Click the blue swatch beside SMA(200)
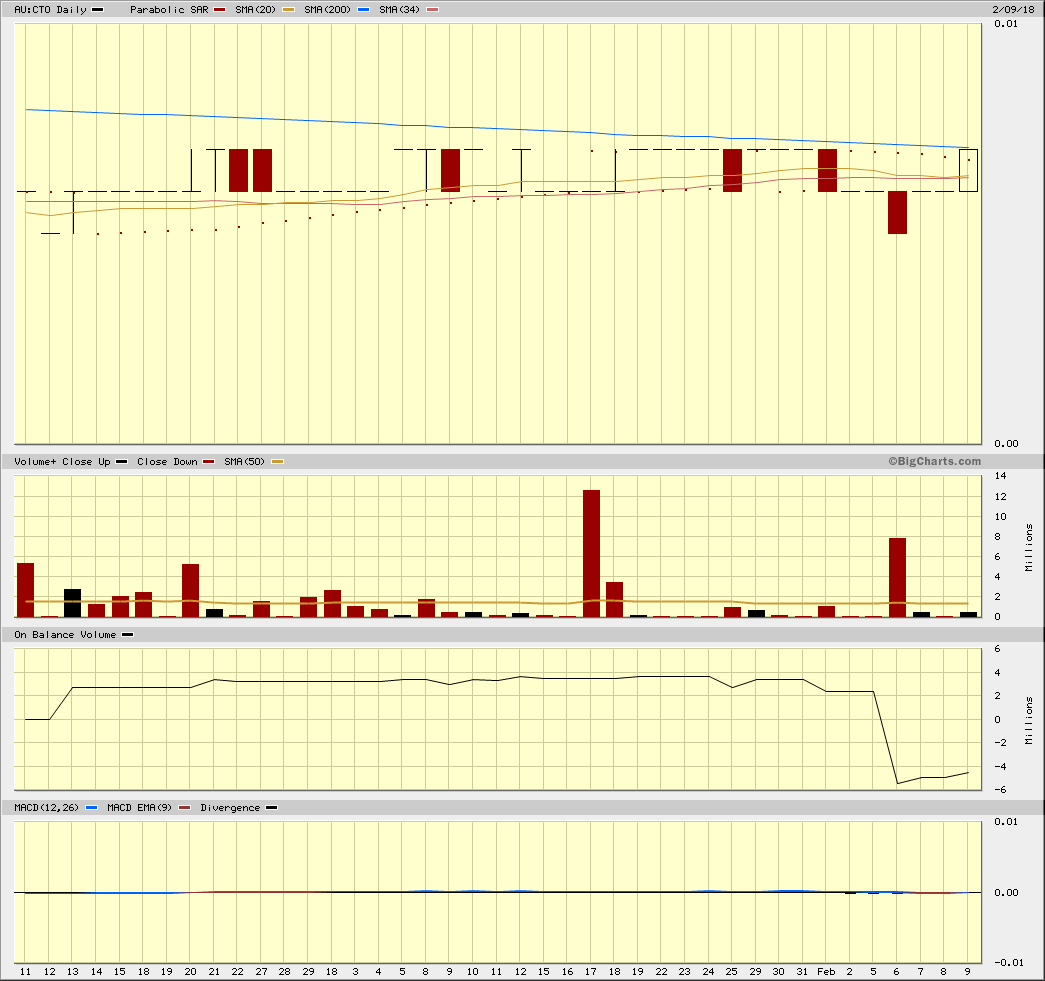 [x=363, y=10]
